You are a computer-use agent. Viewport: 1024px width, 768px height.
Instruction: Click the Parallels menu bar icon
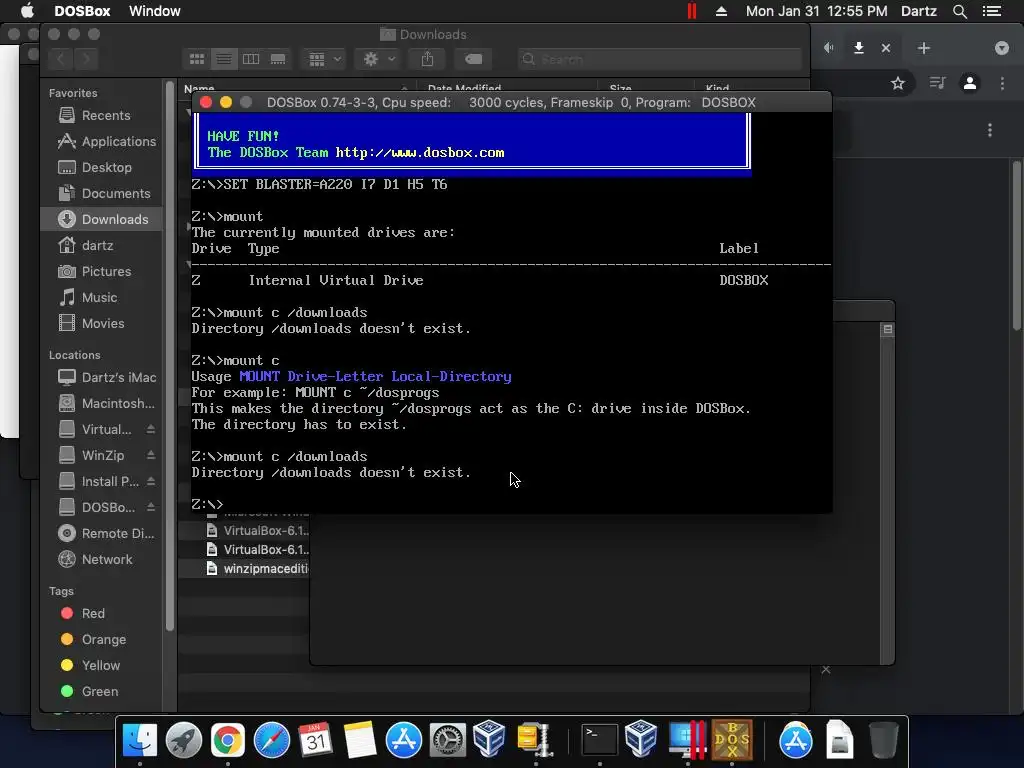692,11
